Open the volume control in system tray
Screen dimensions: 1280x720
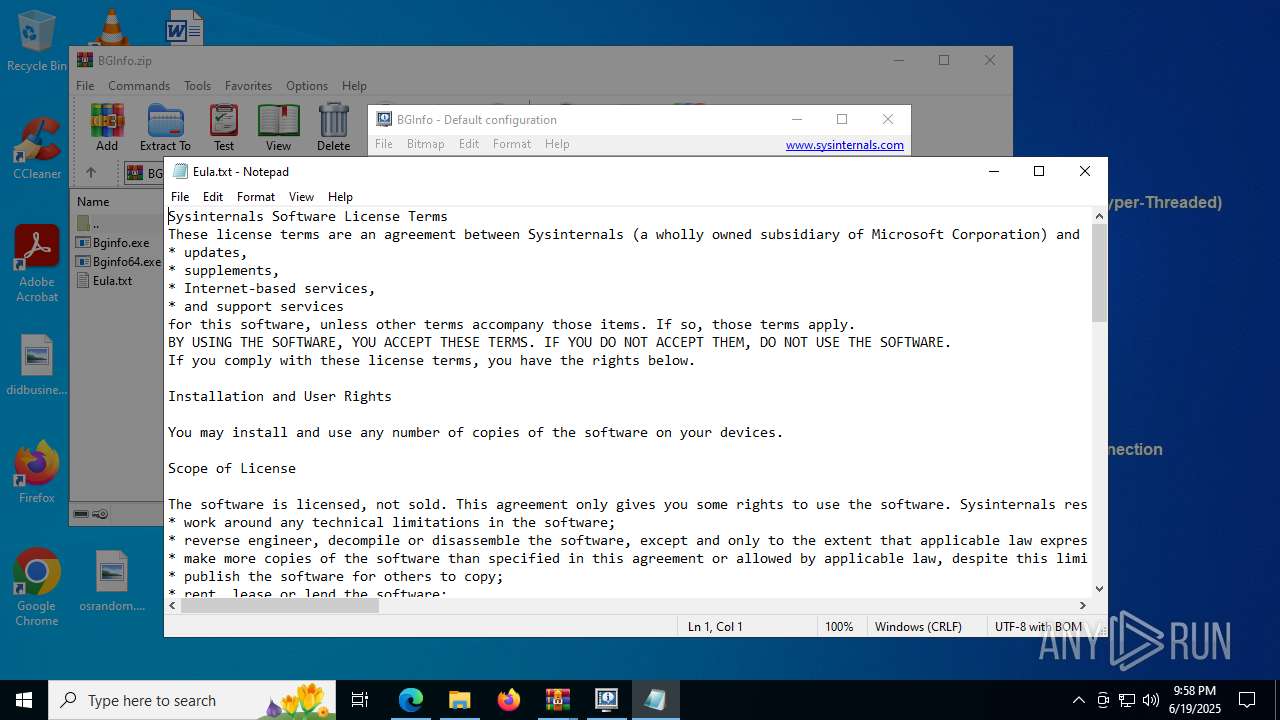1151,700
